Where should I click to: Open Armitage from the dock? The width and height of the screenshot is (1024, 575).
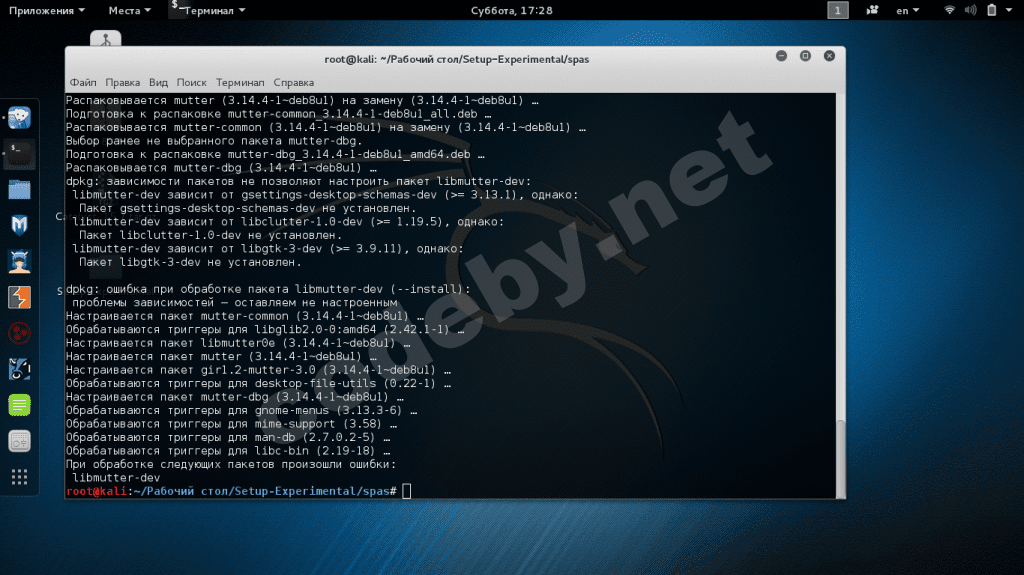click(x=20, y=261)
